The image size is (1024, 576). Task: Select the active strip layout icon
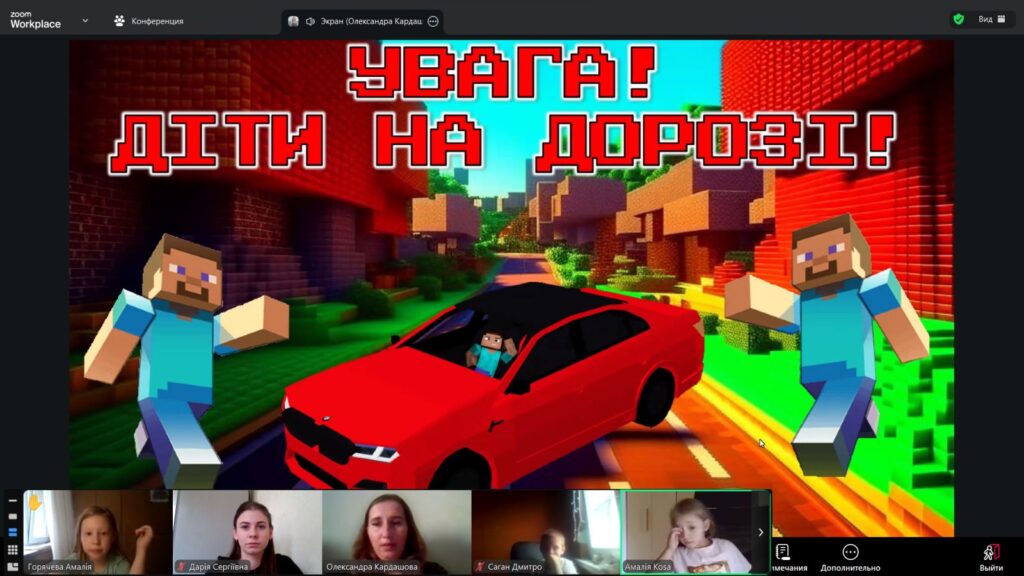point(12,533)
